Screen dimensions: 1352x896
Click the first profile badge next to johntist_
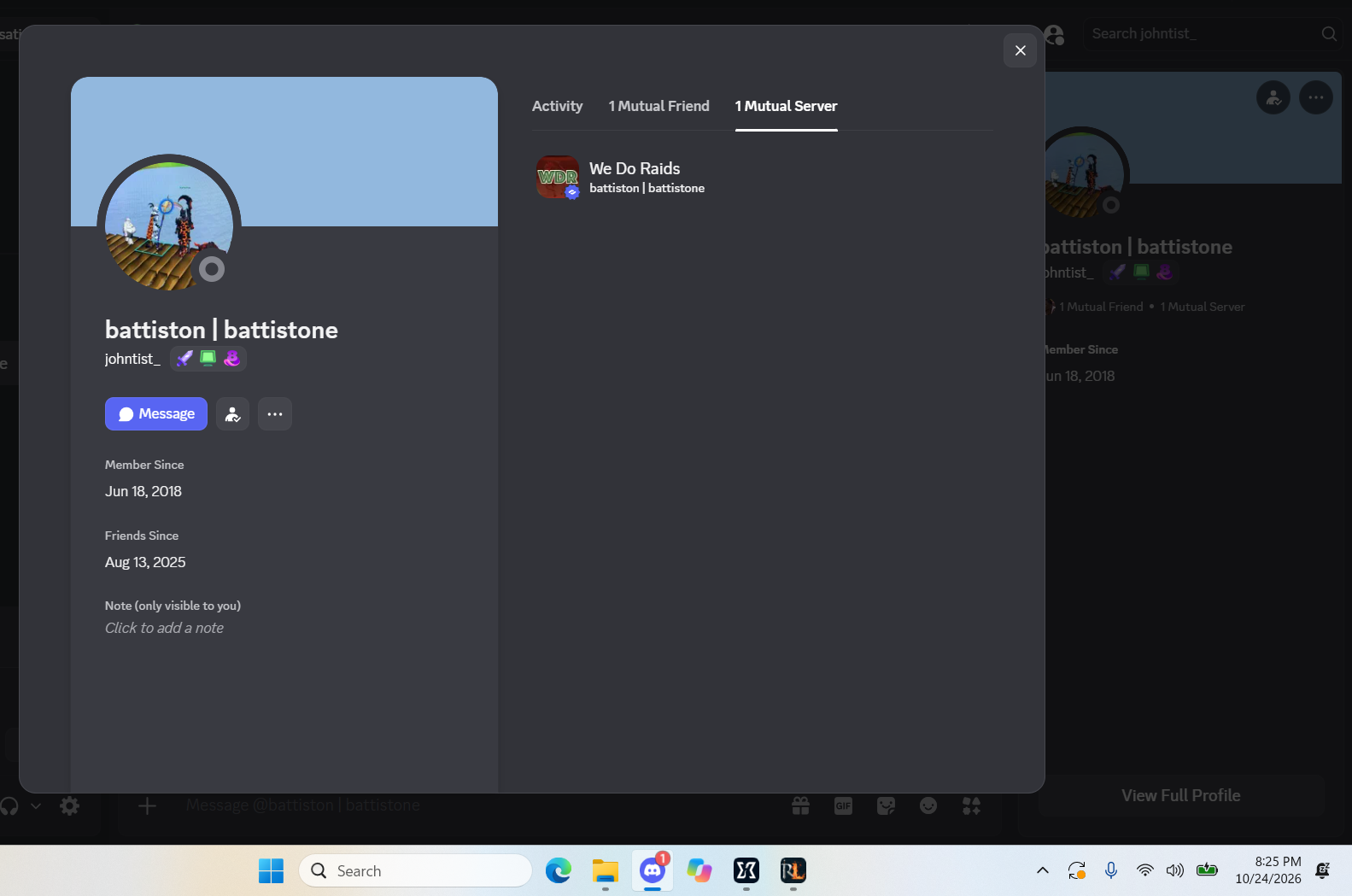tap(184, 359)
